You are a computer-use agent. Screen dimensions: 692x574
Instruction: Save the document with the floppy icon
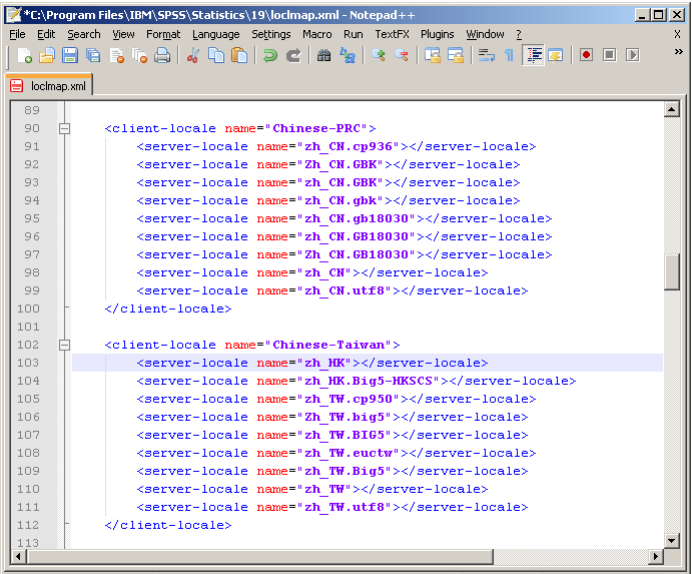click(x=70, y=56)
